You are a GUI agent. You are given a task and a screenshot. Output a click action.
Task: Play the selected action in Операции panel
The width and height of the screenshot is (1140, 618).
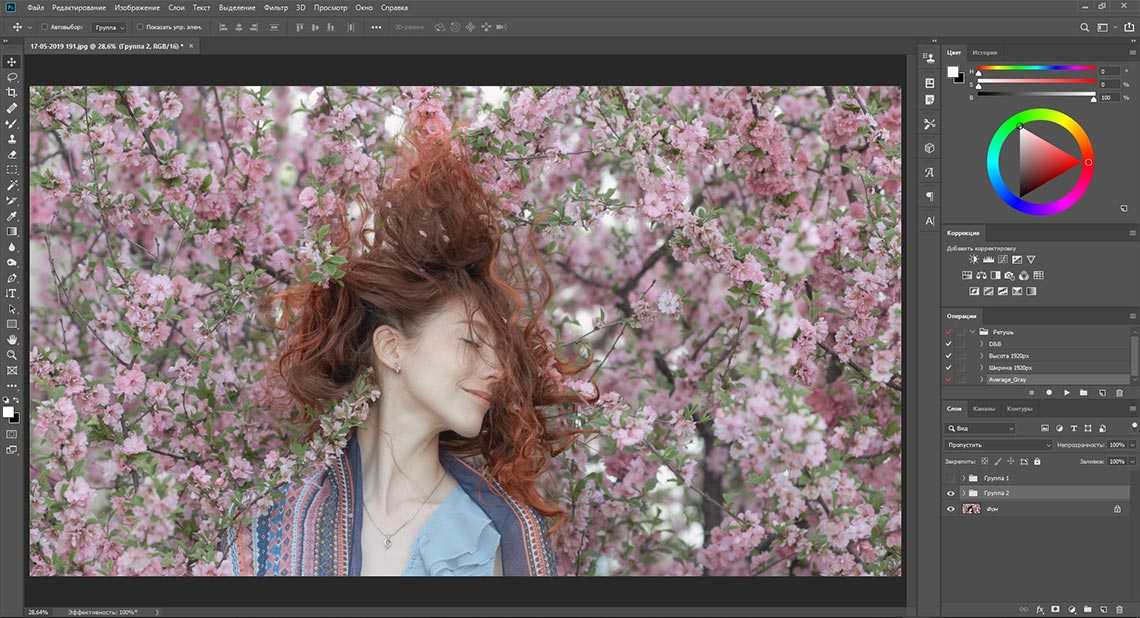(1067, 393)
